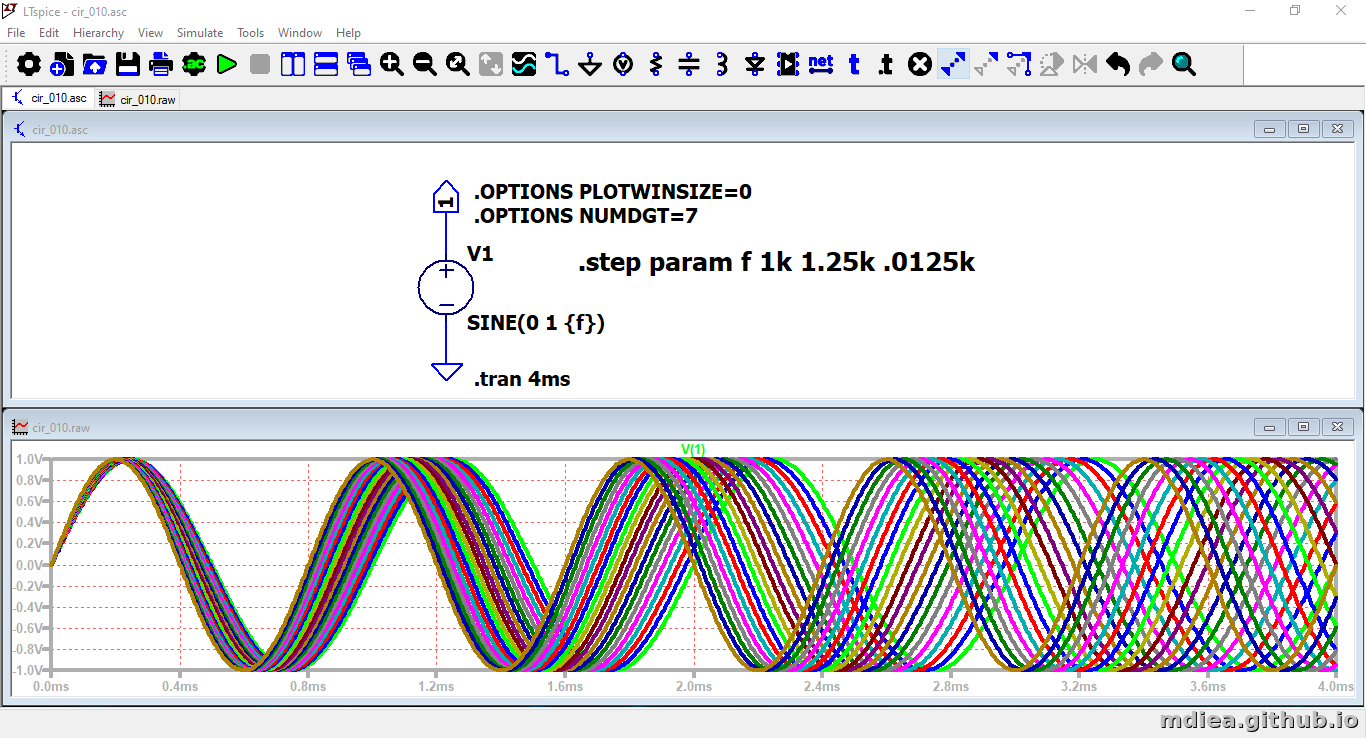1366x738 pixels.
Task: Select the '.step param f 1k 1.25k .0125k' directive
Action: click(776, 263)
